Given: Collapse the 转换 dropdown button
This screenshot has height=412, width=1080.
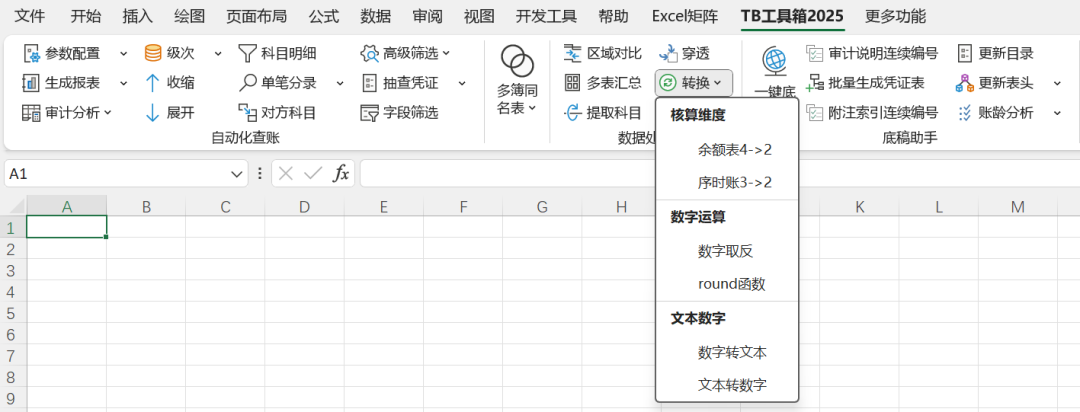Looking at the screenshot, I should coord(694,83).
